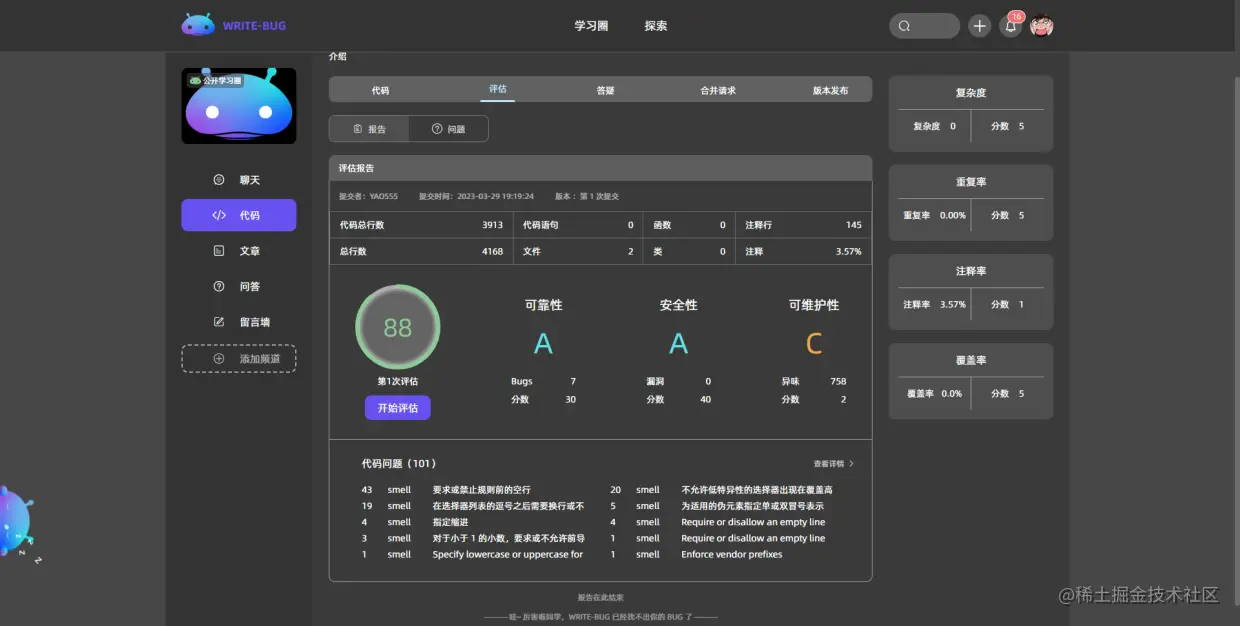Select the 聊天 chat channel icon
Image resolution: width=1240 pixels, height=626 pixels.
click(x=217, y=179)
